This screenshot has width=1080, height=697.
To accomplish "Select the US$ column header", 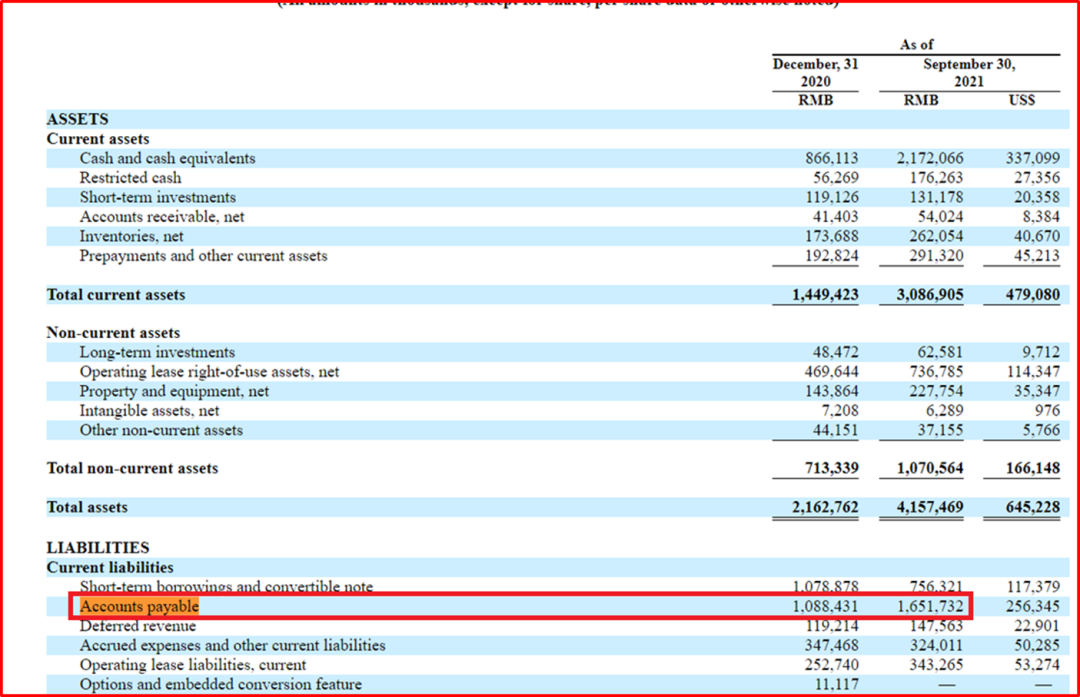I will pos(1021,100).
